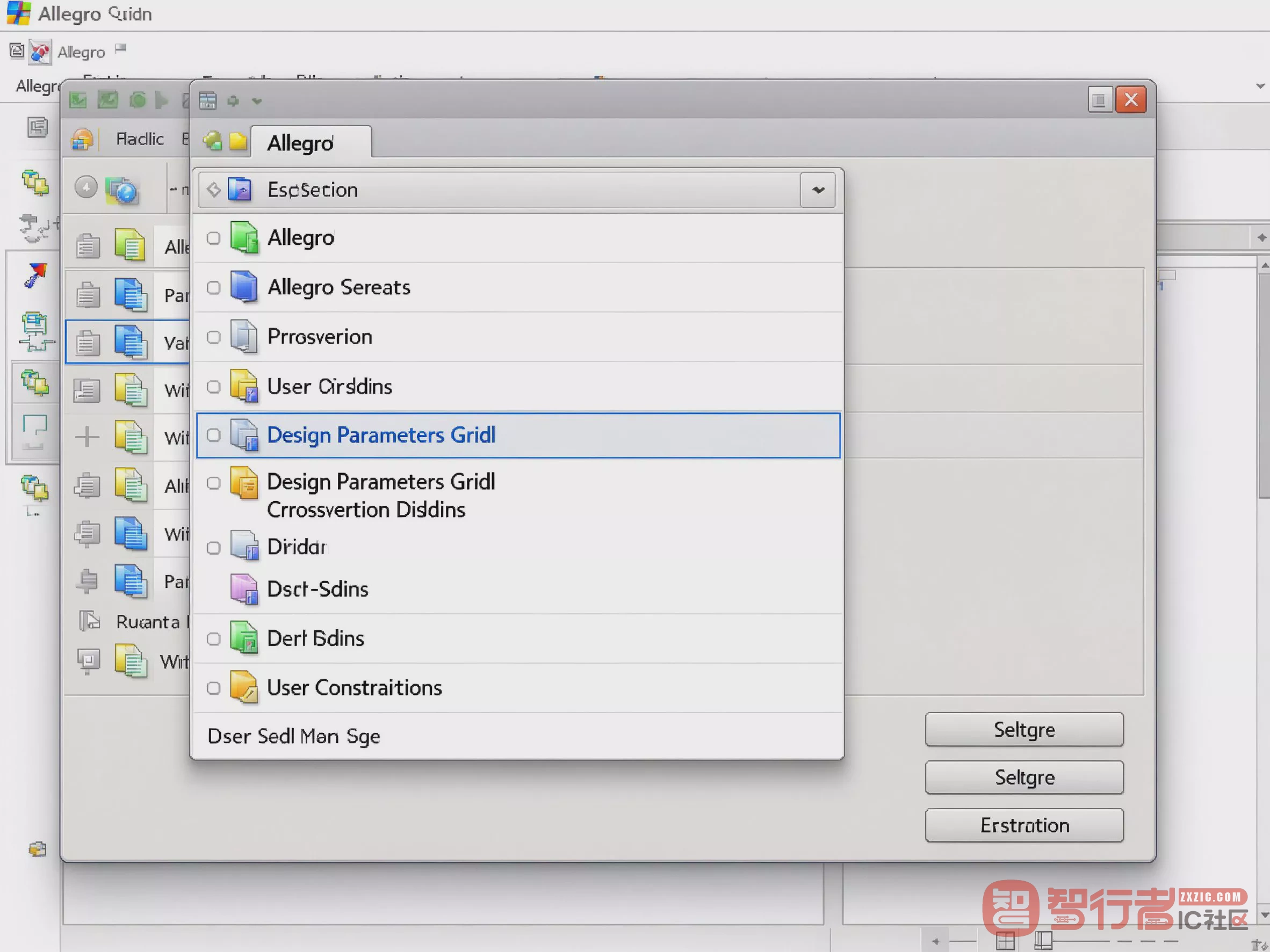The image size is (1270, 952).
Task: Select the Allegro Sereats radio button
Action: point(213,287)
